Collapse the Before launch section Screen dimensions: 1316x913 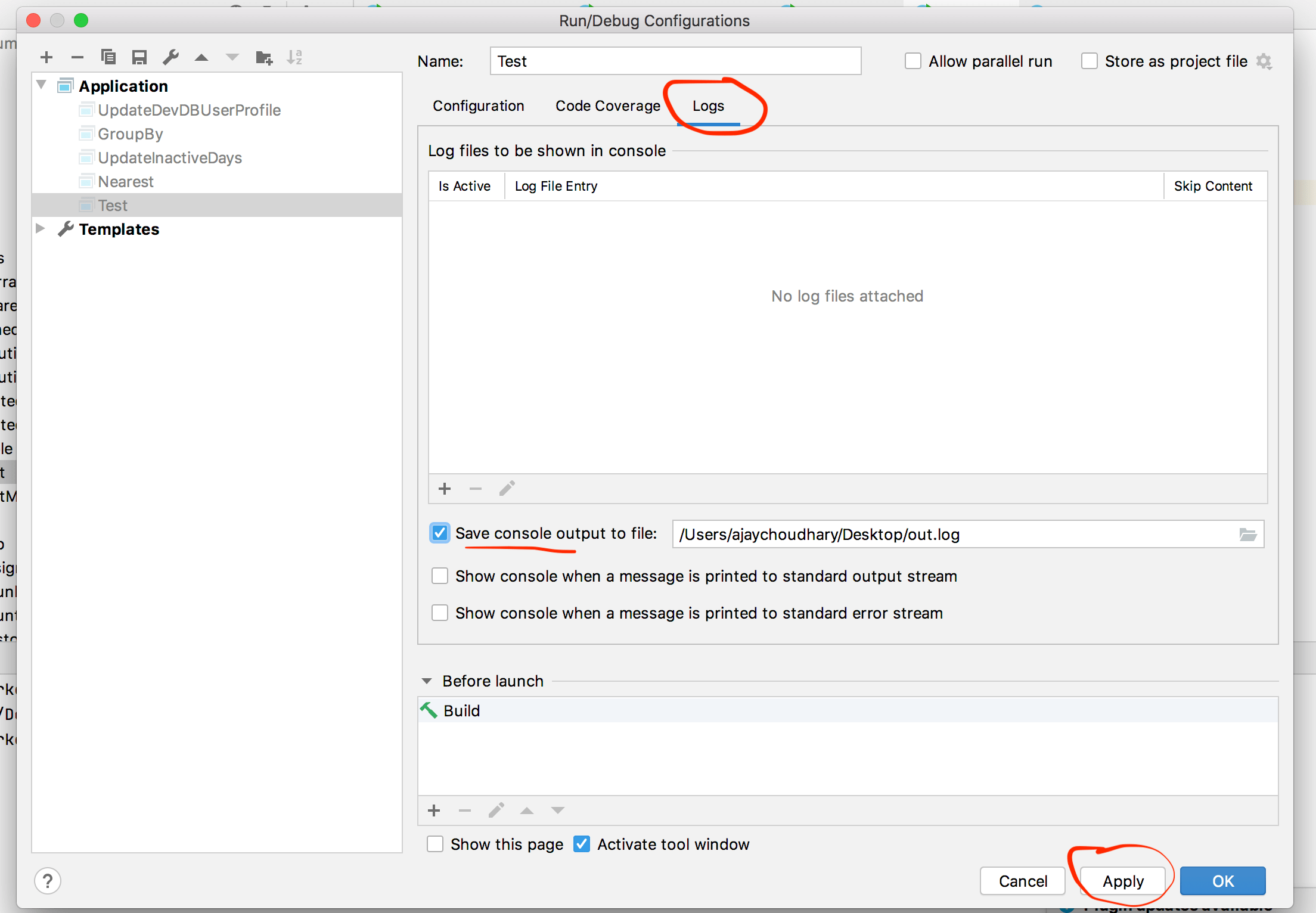(x=427, y=681)
